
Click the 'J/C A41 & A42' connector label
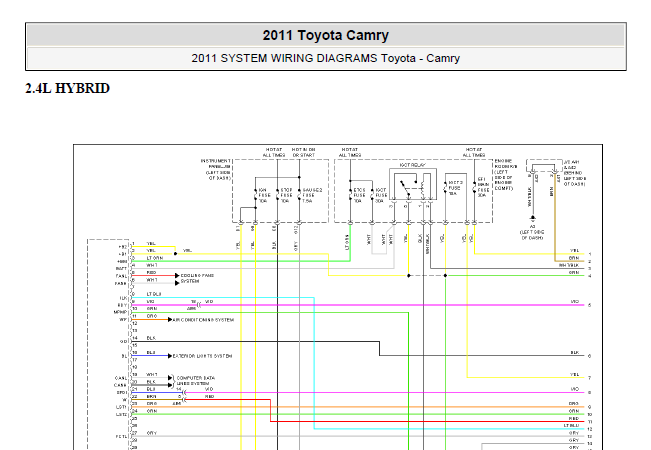(x=575, y=173)
